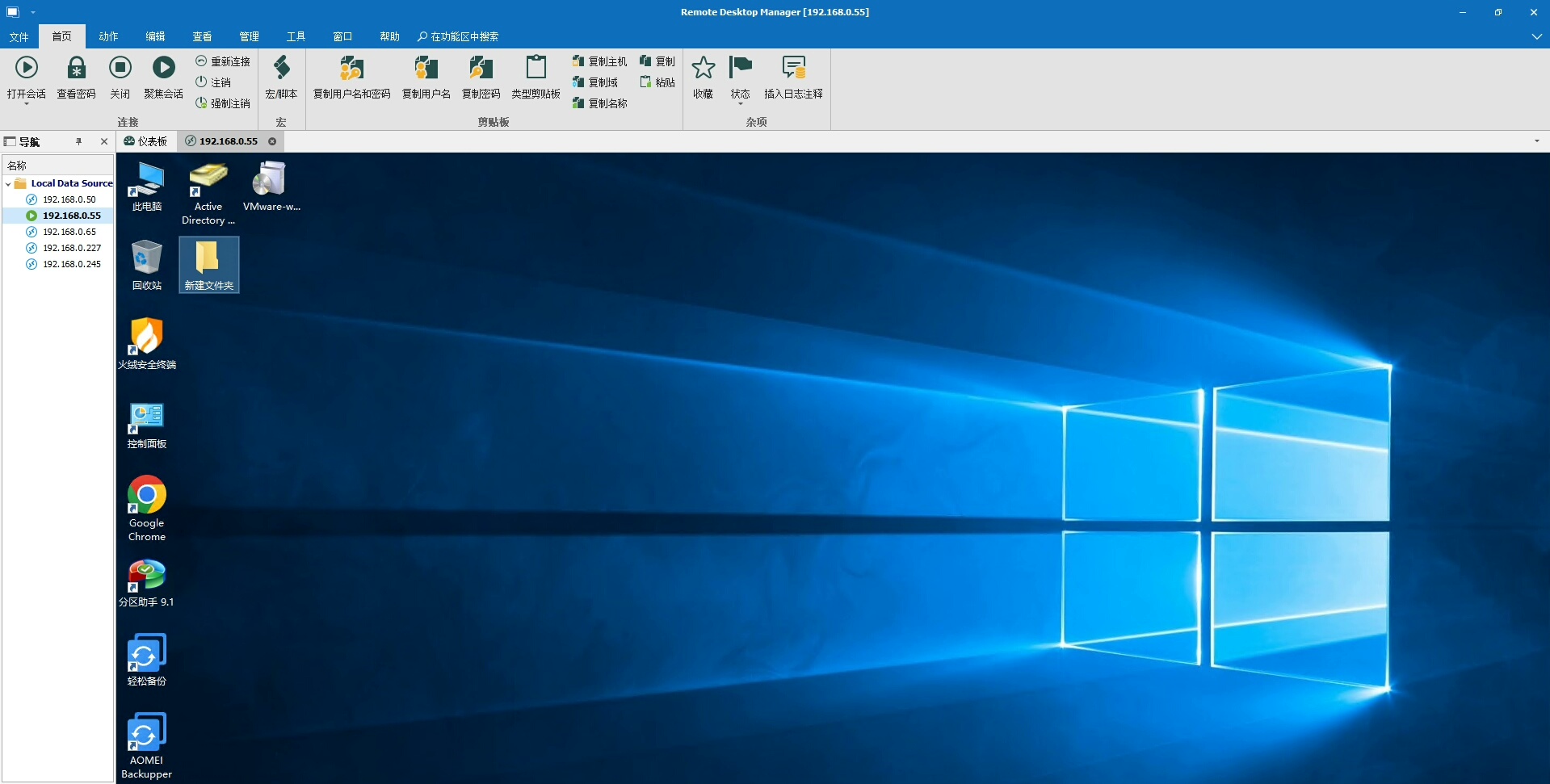Click the application system menu icon

13,12
